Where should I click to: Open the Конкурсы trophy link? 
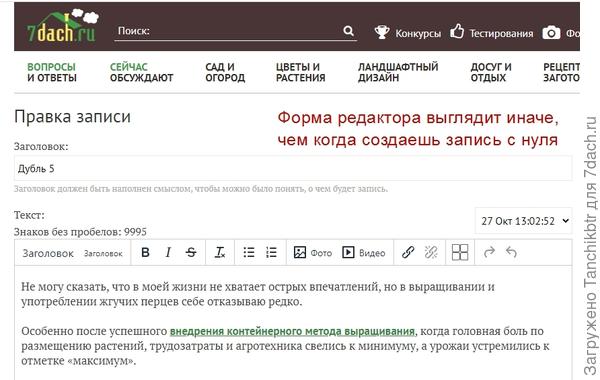click(408, 33)
